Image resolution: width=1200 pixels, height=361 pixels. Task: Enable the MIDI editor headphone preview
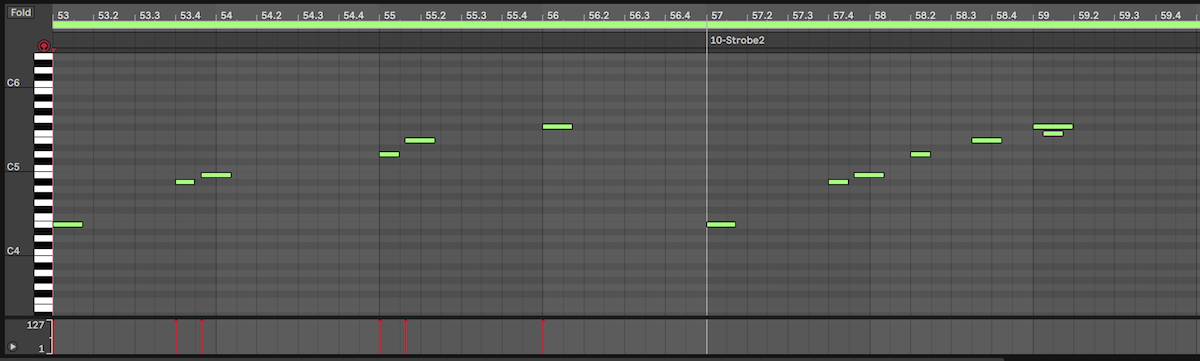(43, 46)
